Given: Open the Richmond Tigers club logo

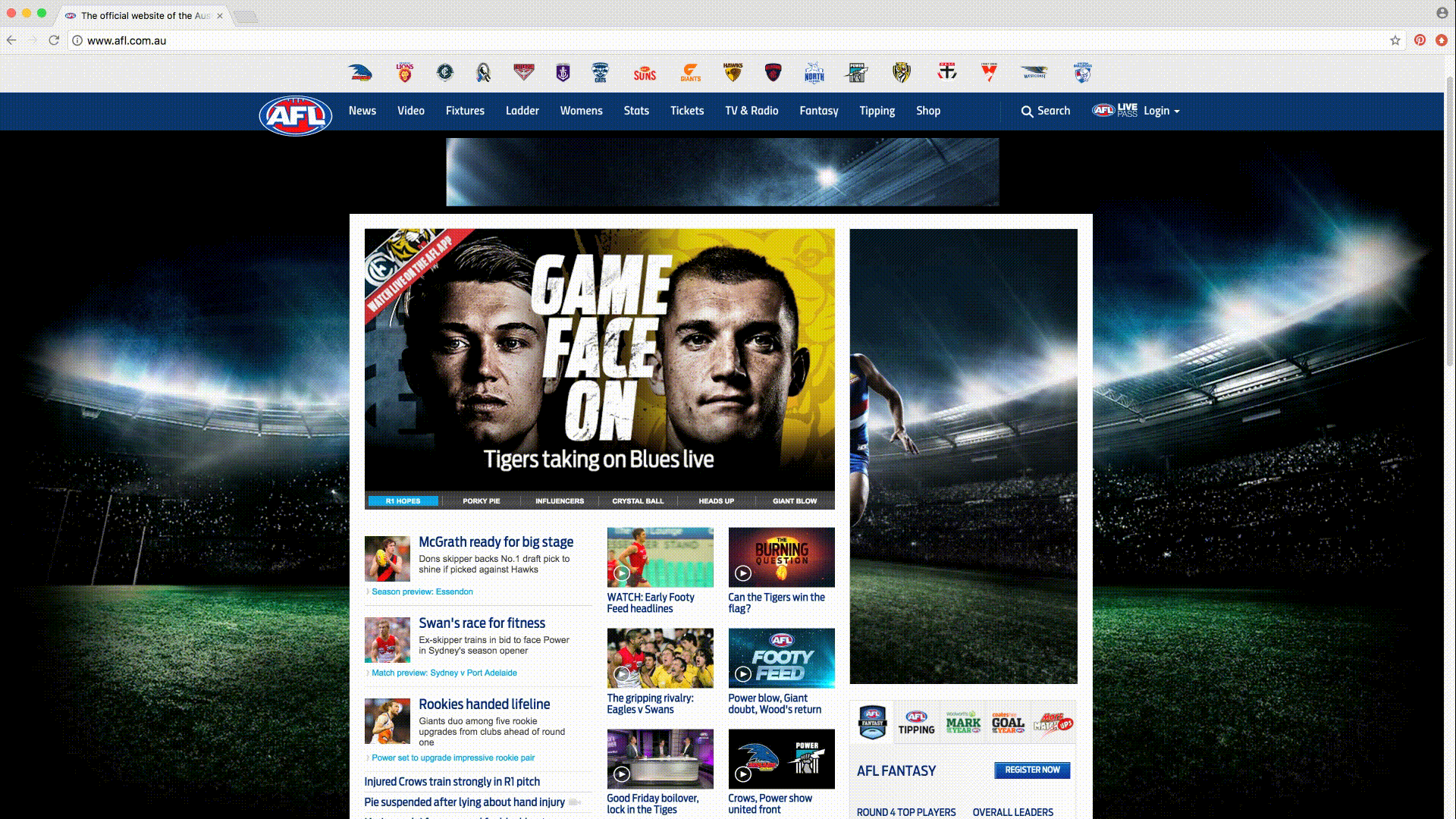Looking at the screenshot, I should tap(902, 73).
